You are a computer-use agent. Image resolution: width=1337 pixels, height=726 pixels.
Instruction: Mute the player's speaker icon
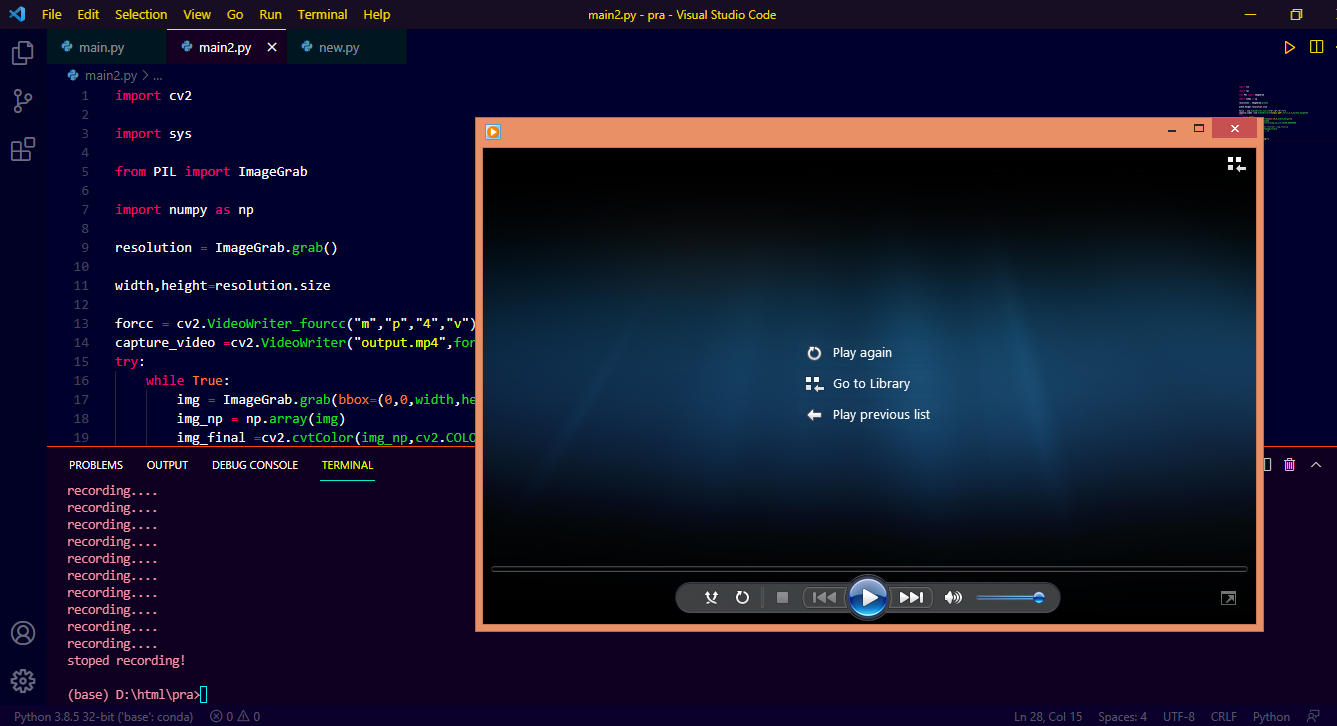(953, 597)
